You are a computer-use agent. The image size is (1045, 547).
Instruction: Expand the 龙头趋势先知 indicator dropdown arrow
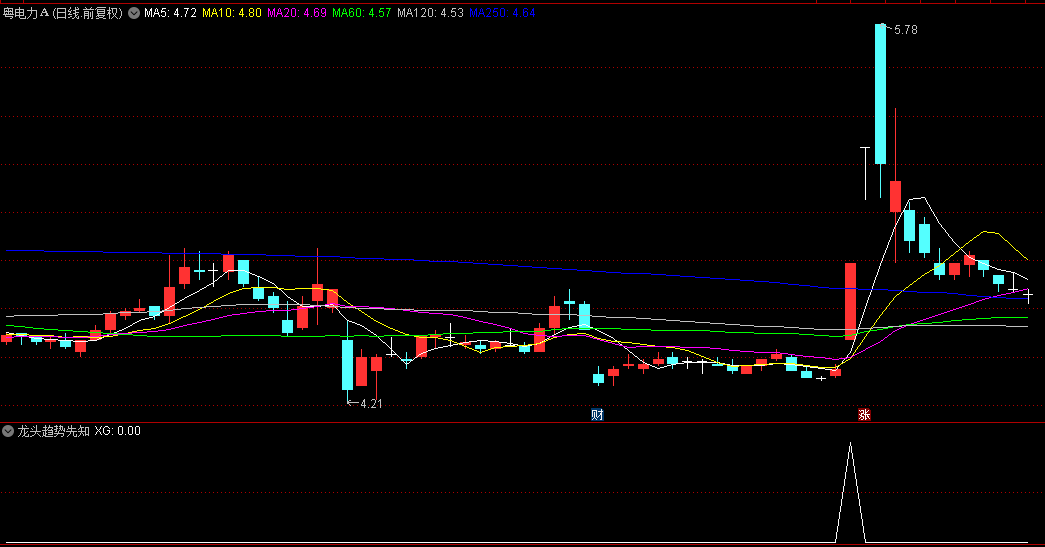(x=8, y=431)
